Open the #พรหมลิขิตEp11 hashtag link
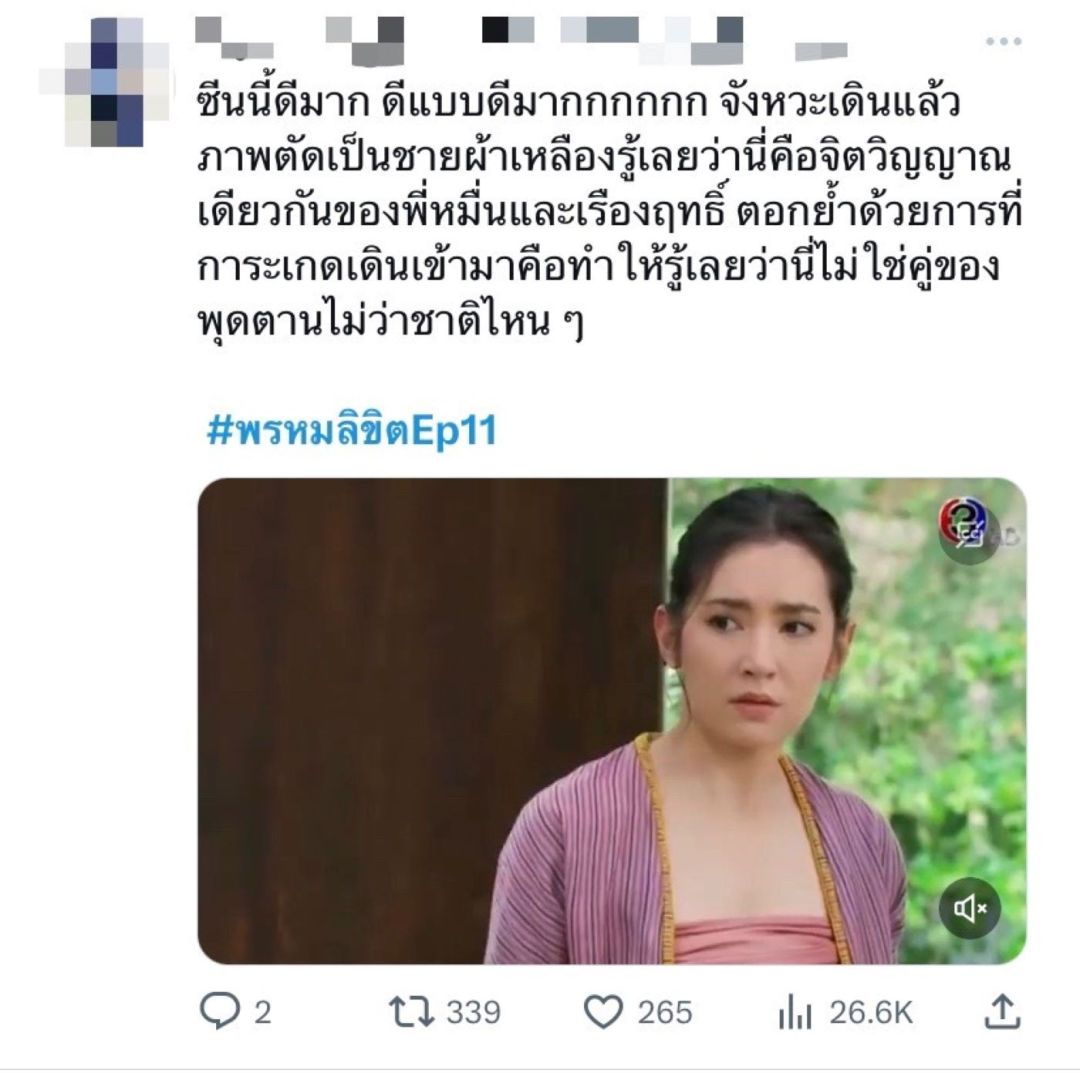Viewport: 1080px width, 1073px height. pyautogui.click(x=351, y=431)
